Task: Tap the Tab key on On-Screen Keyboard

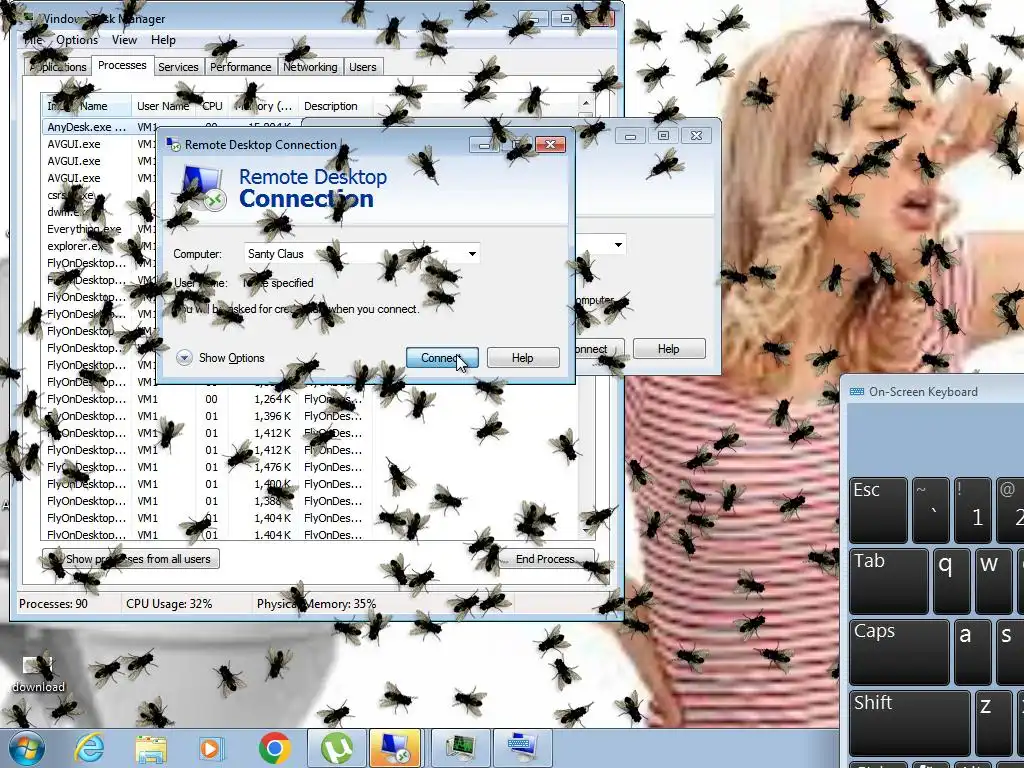Action: click(888, 581)
